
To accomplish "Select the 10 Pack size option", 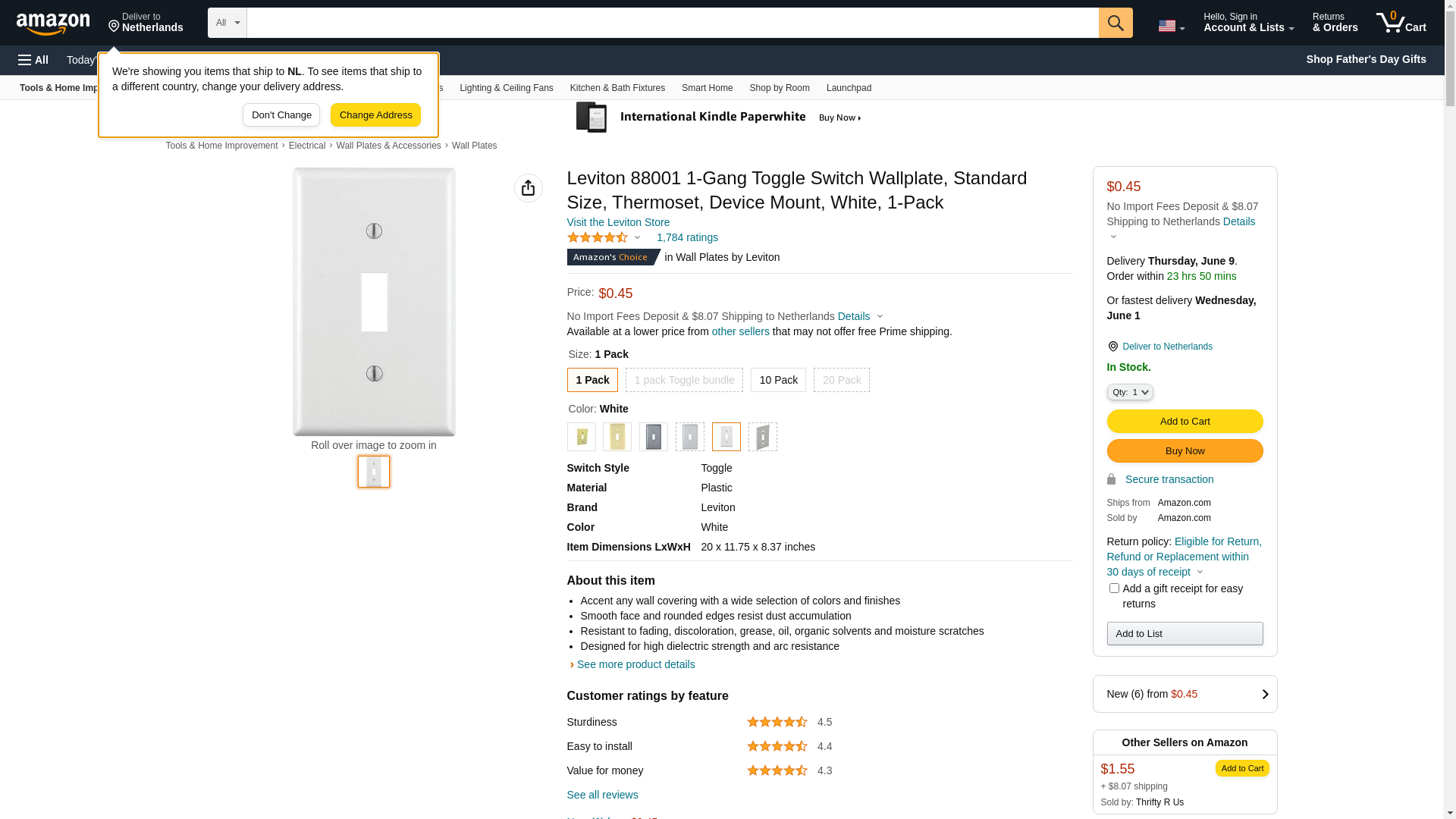I will (778, 380).
